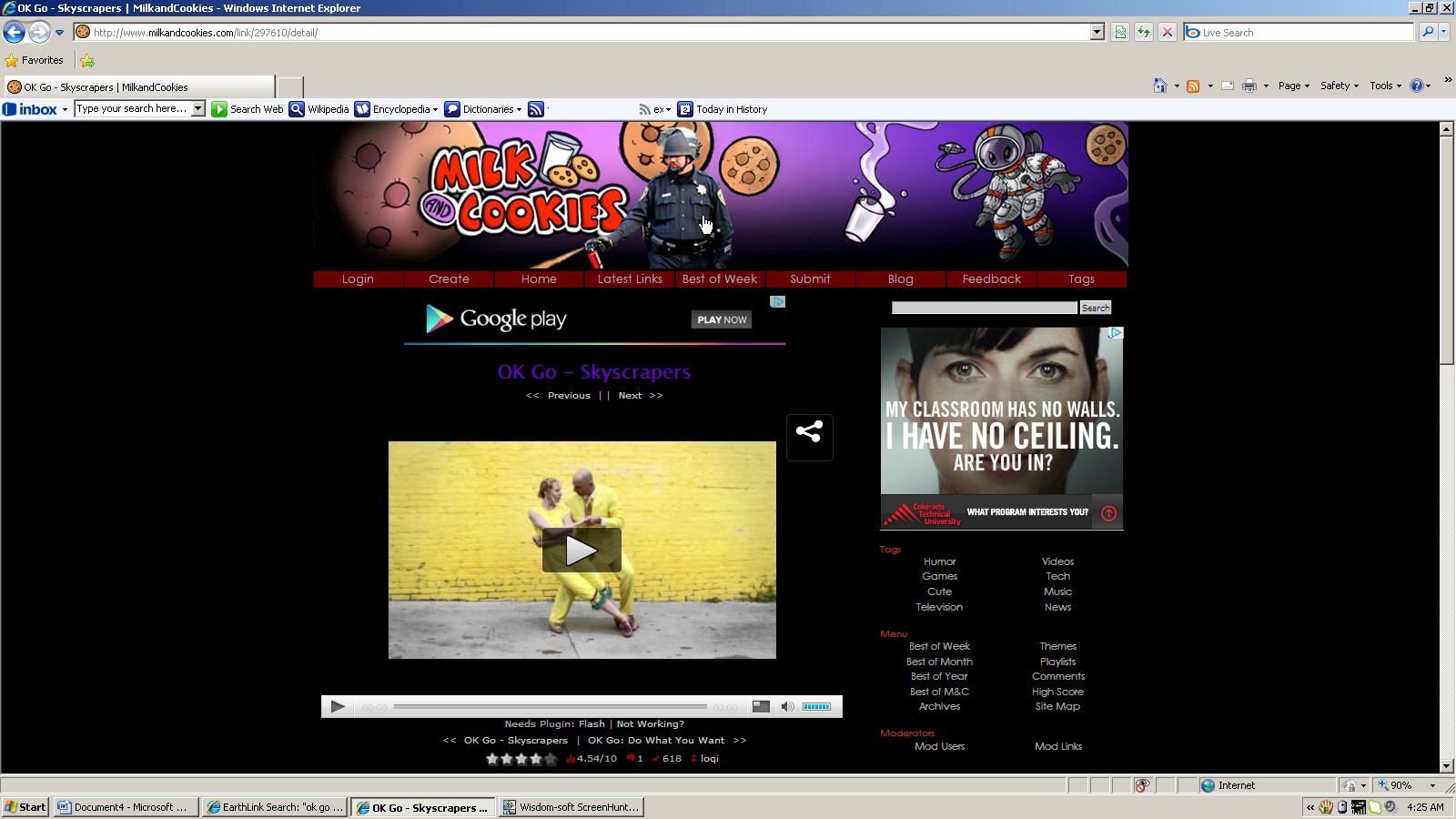Rate the video with the fifth star
The height and width of the screenshot is (819, 1456).
[551, 759]
